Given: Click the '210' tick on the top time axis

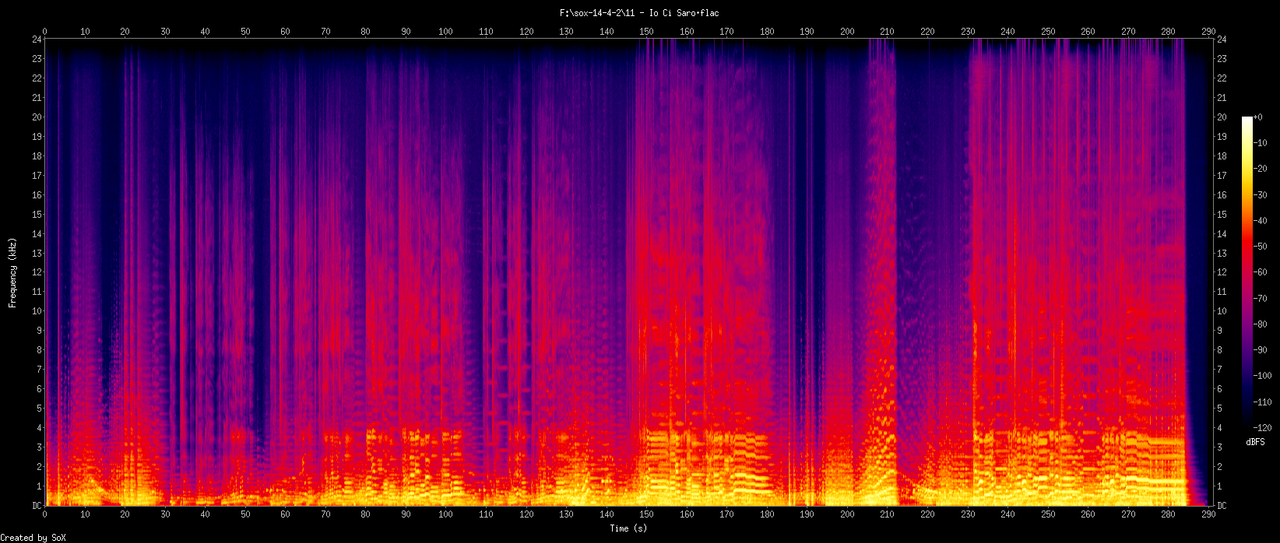Looking at the screenshot, I should pos(887,31).
